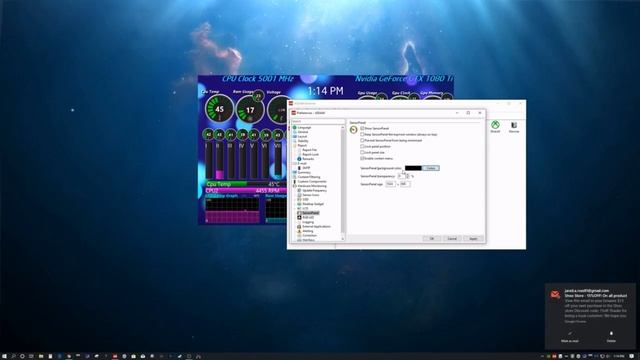The height and width of the screenshot is (360, 640).
Task: Open Custom Components icon in tree
Action: pyautogui.click(x=294, y=181)
